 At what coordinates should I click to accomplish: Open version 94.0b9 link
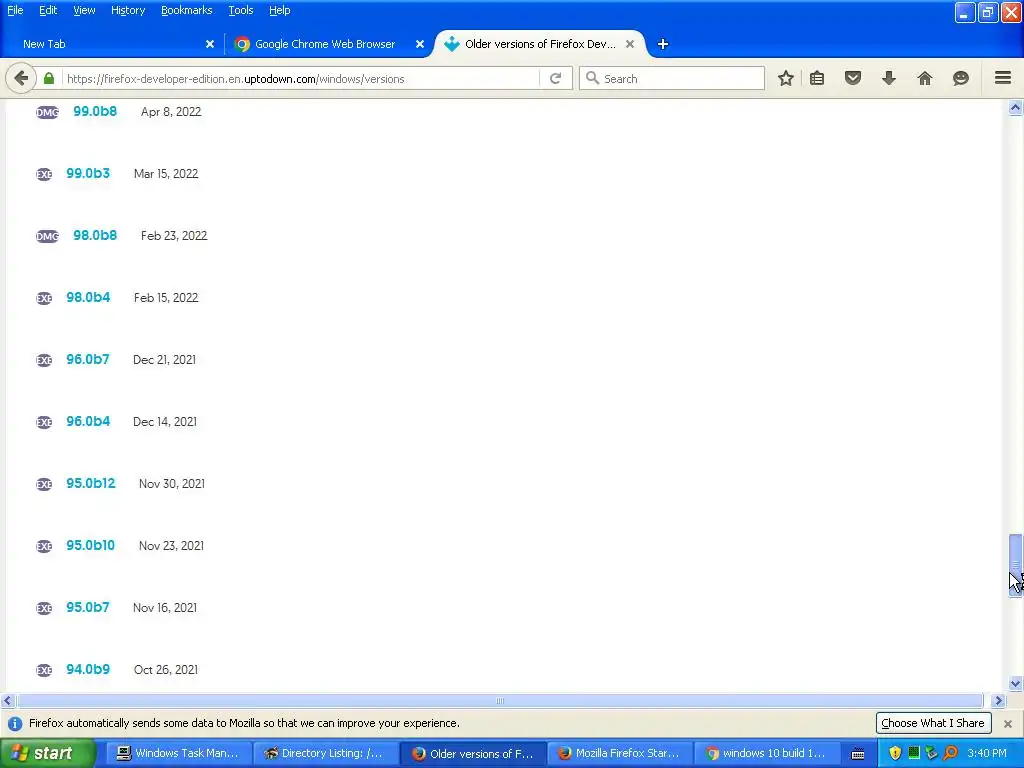tap(88, 669)
